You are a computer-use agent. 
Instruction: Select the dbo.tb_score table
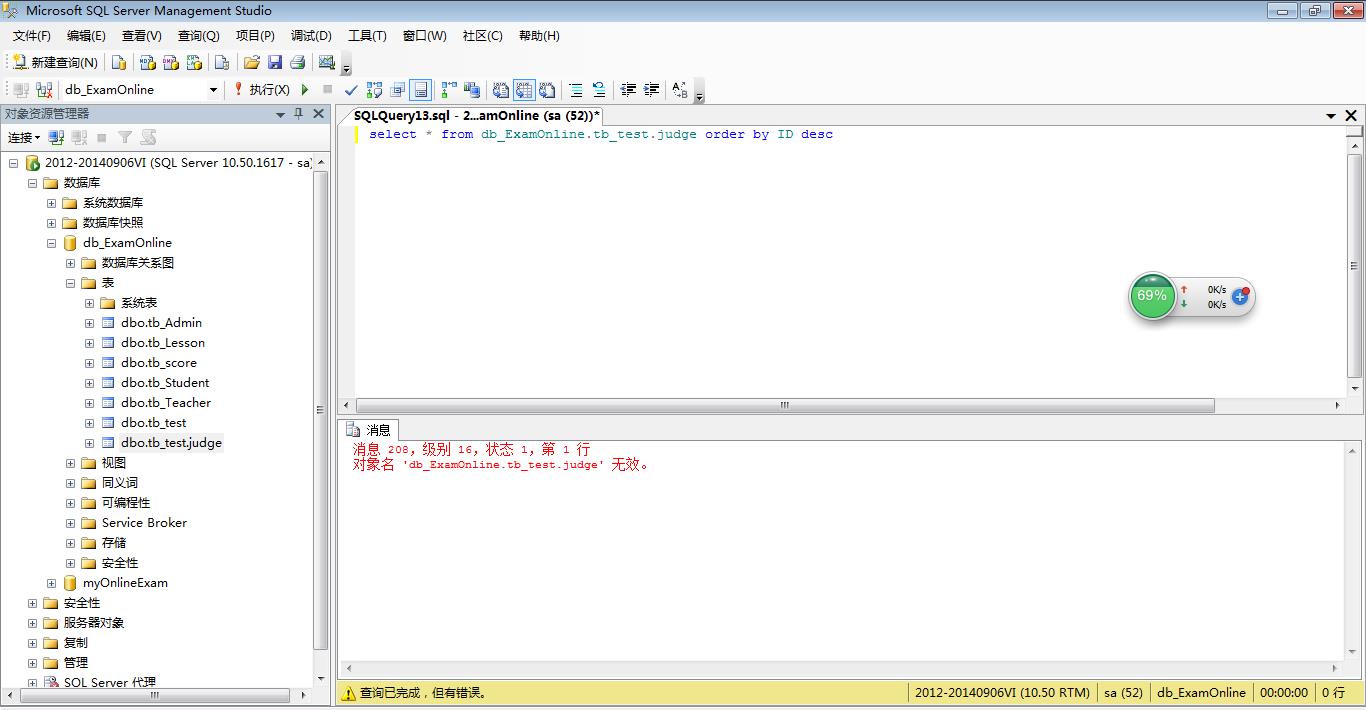click(x=159, y=363)
